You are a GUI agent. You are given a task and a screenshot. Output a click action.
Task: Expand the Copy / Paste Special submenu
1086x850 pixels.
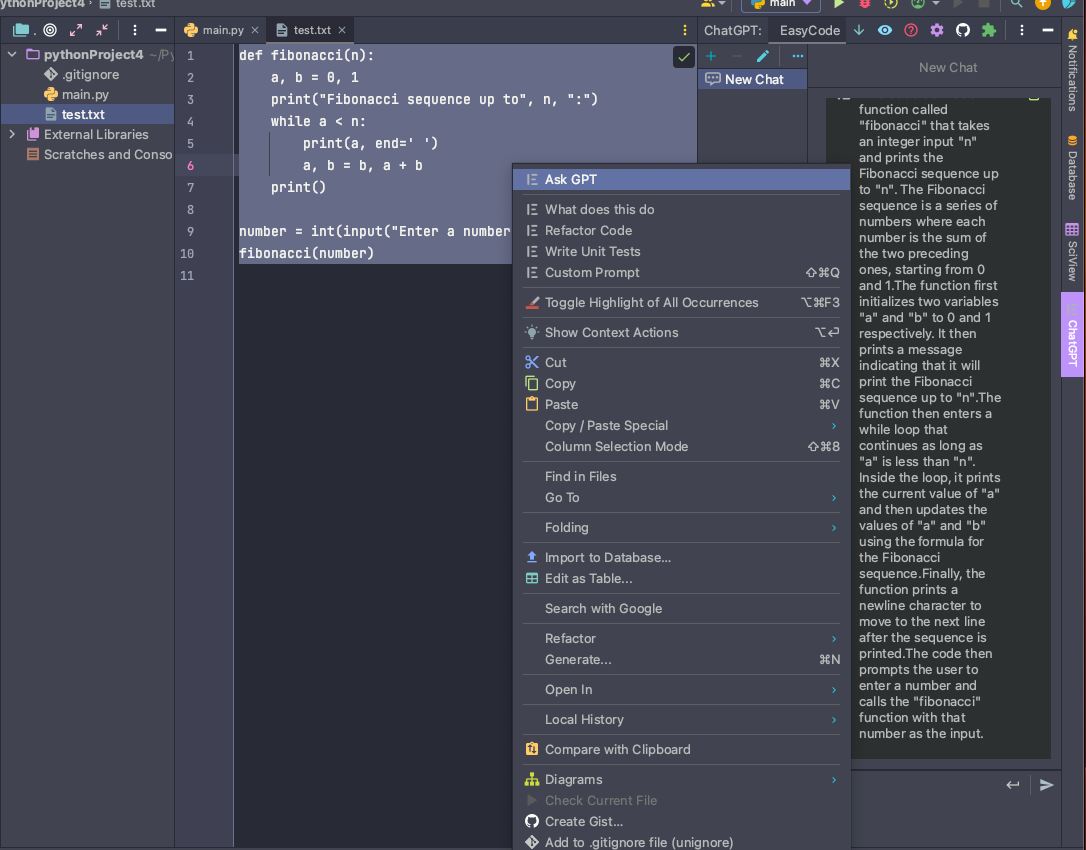tap(604, 425)
